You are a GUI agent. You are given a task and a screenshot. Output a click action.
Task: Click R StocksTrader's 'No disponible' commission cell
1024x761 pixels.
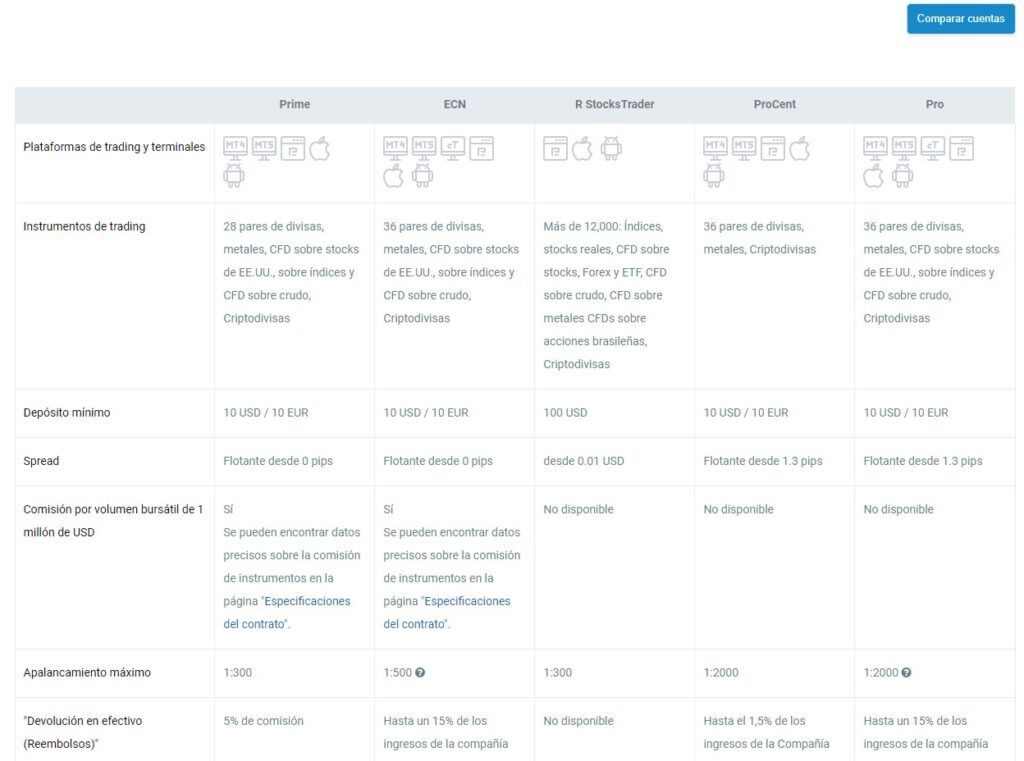click(579, 510)
